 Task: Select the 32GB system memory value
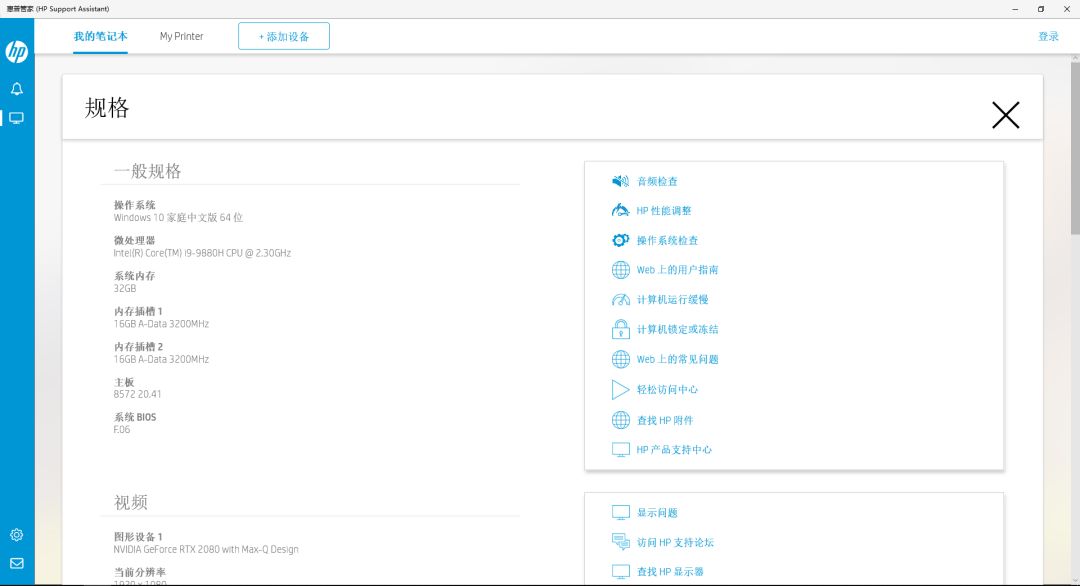(125, 289)
